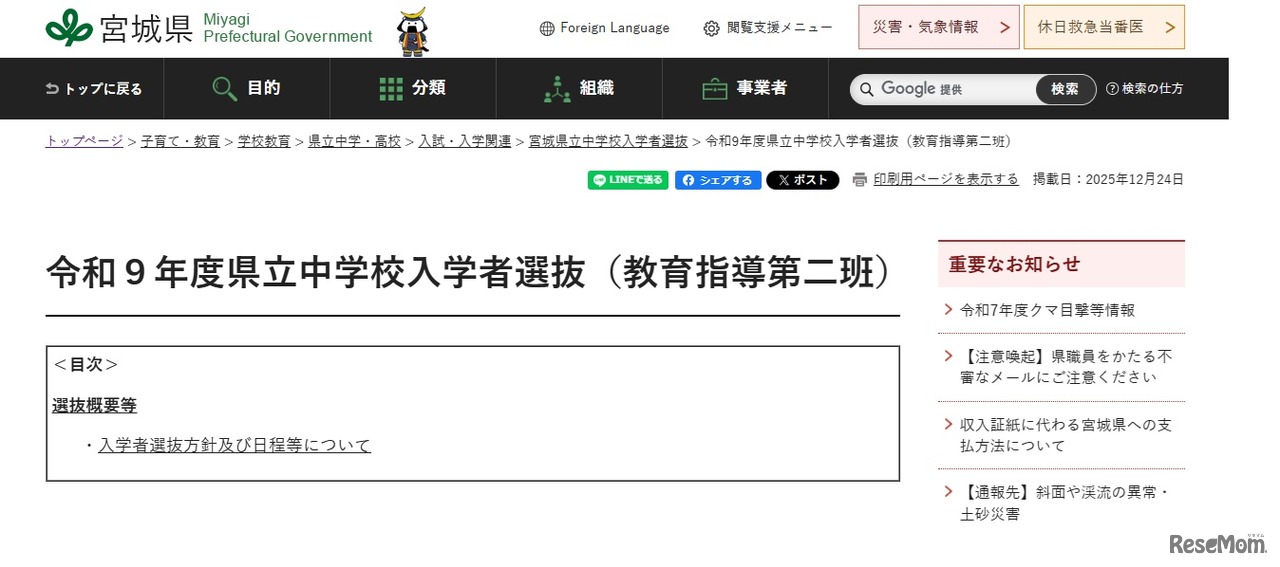Click the 県立中学・高校 breadcrumb
The width and height of the screenshot is (1280, 567).
[354, 141]
